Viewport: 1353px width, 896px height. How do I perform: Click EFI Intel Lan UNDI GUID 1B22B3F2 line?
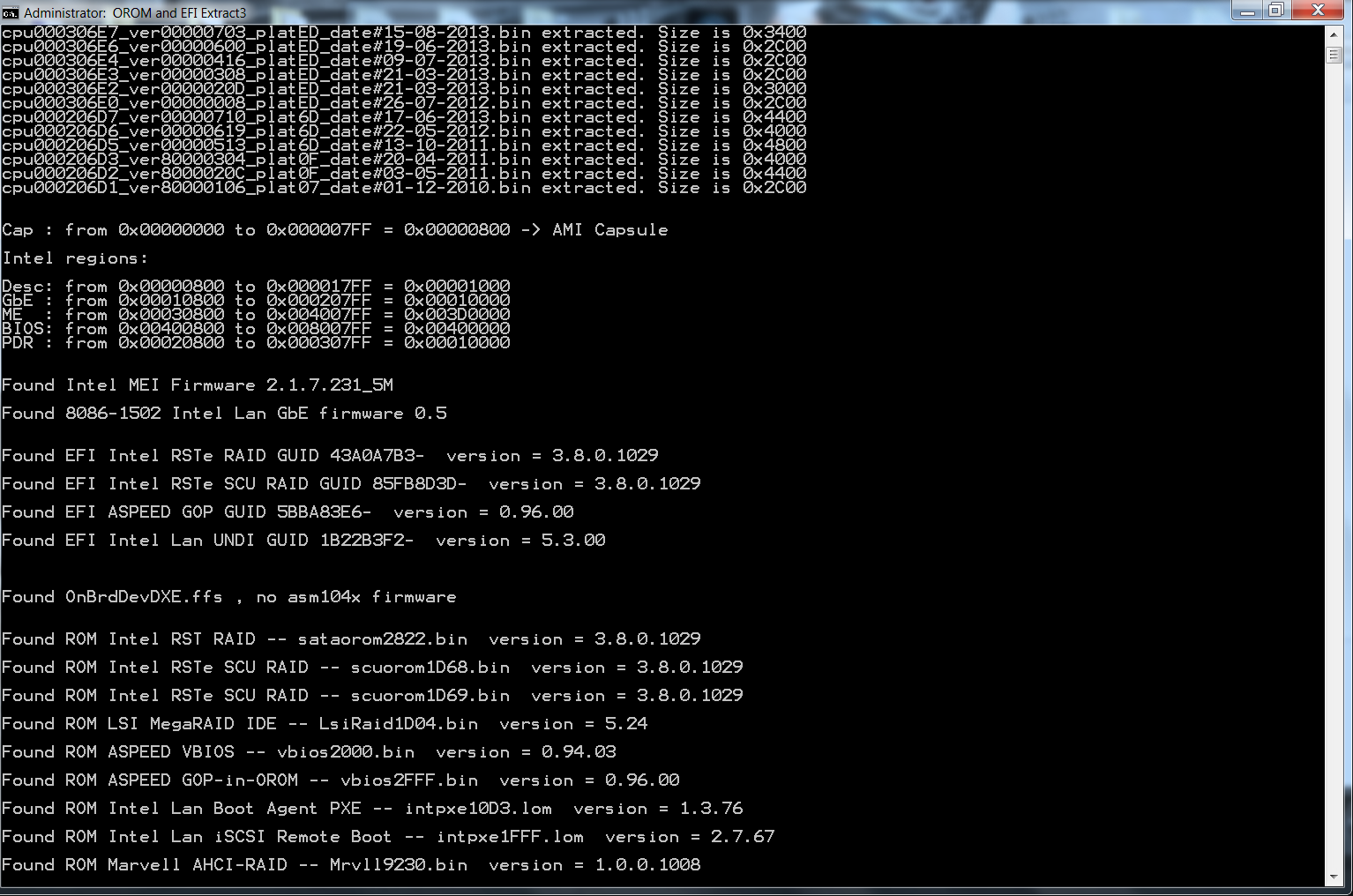point(303,541)
